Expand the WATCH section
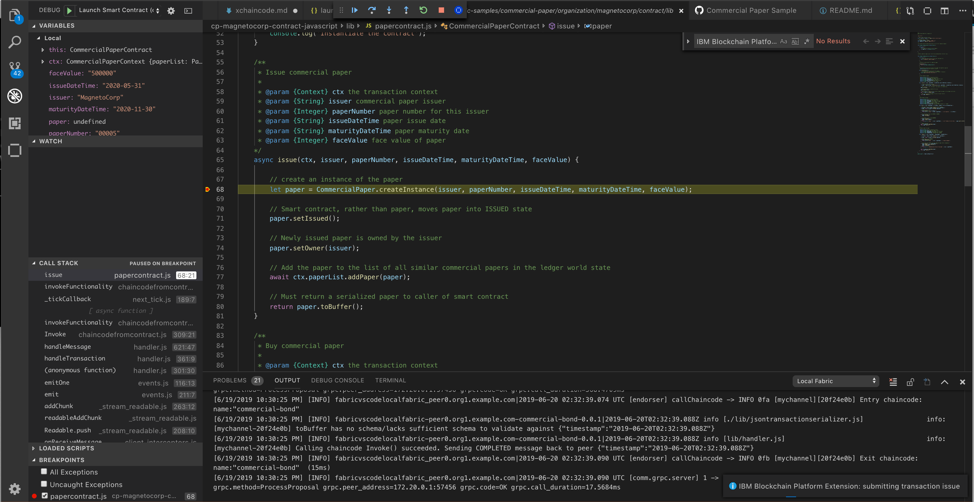This screenshot has height=502, width=974. tap(115, 141)
